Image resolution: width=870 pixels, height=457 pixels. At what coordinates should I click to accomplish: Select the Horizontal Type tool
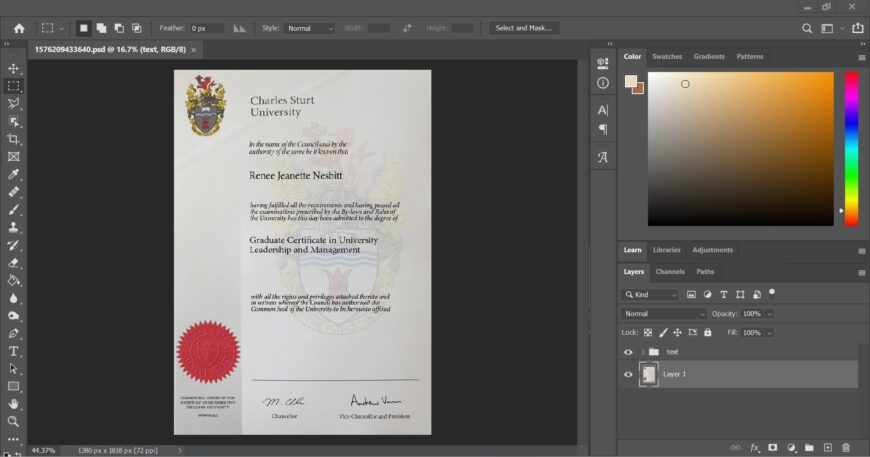pyautogui.click(x=13, y=351)
